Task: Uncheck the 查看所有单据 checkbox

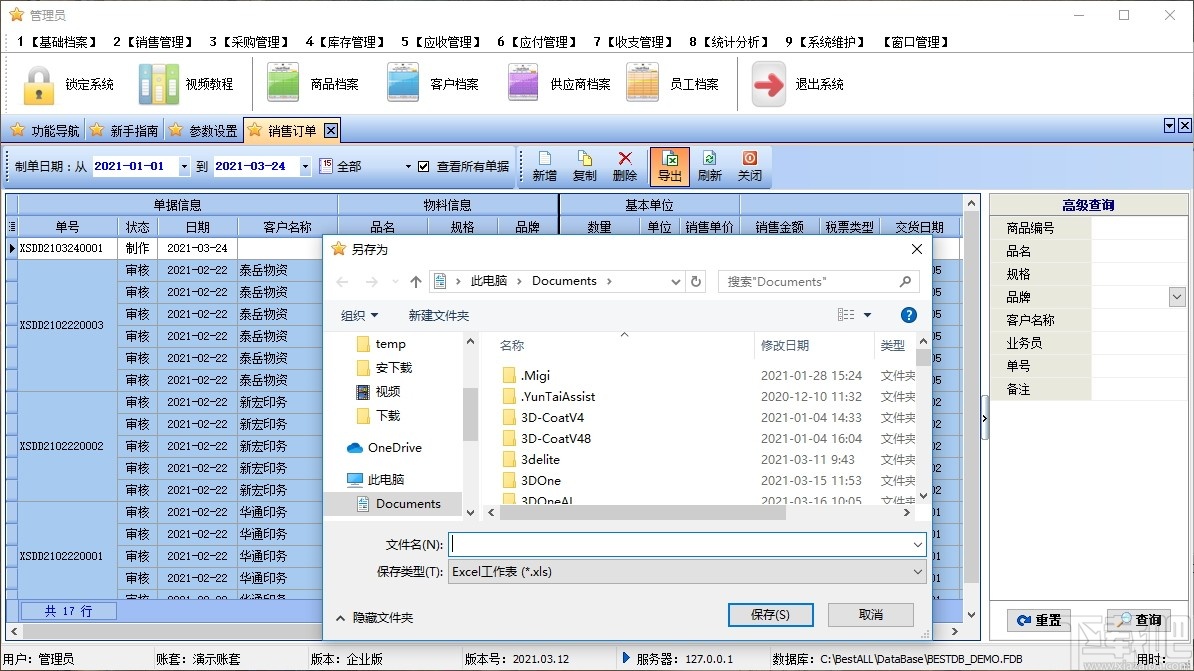Action: (423, 166)
